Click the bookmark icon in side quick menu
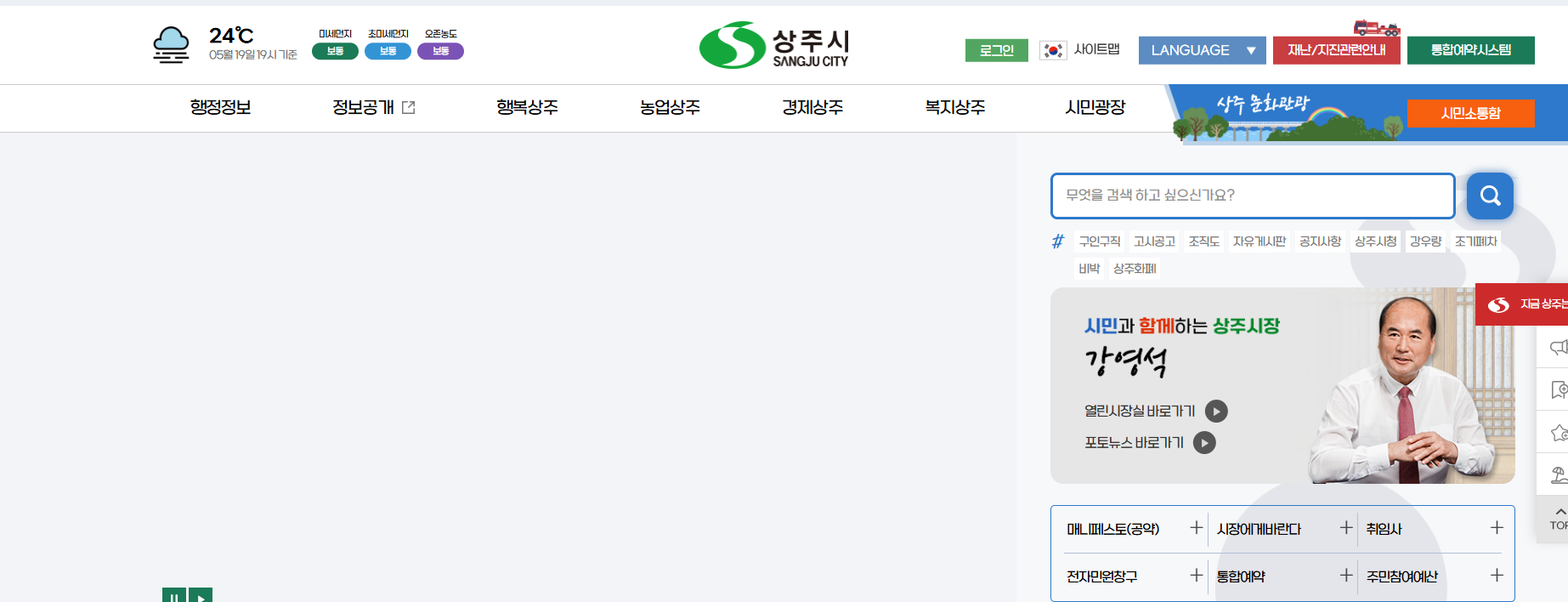1568x602 pixels. coord(1559,389)
